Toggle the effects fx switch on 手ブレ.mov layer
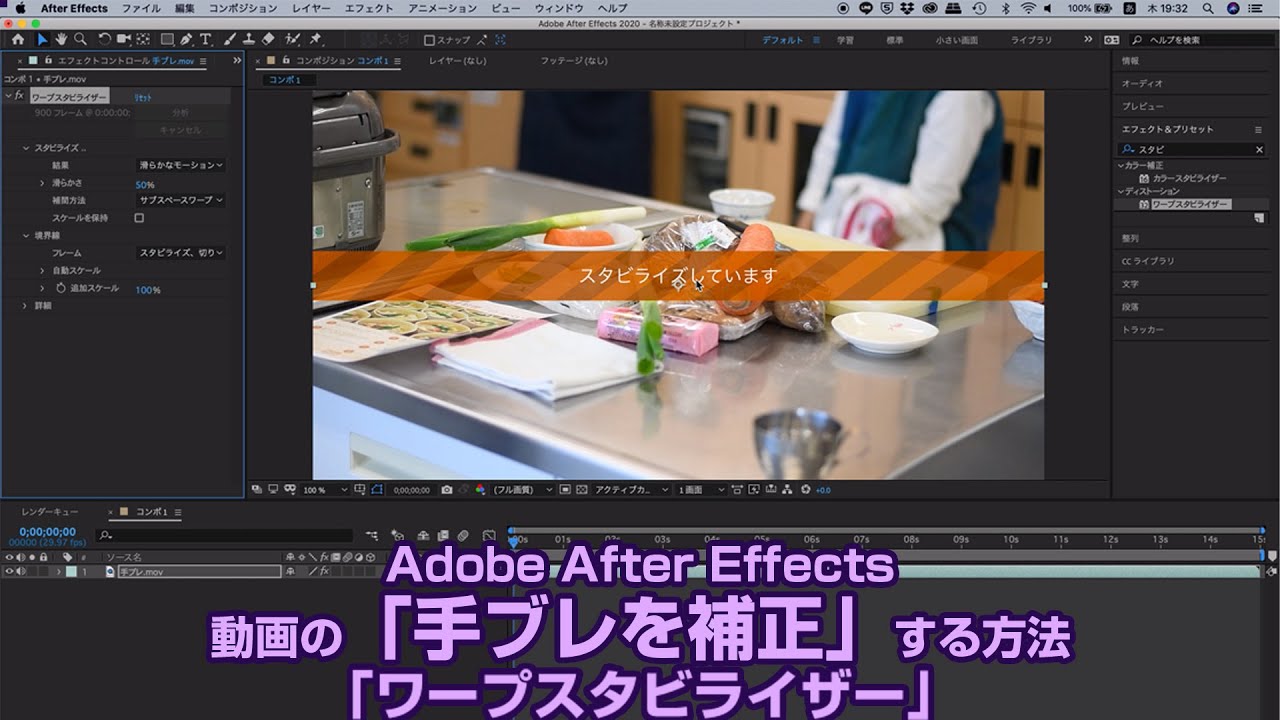Viewport: 1280px width, 720px height. coord(322,572)
